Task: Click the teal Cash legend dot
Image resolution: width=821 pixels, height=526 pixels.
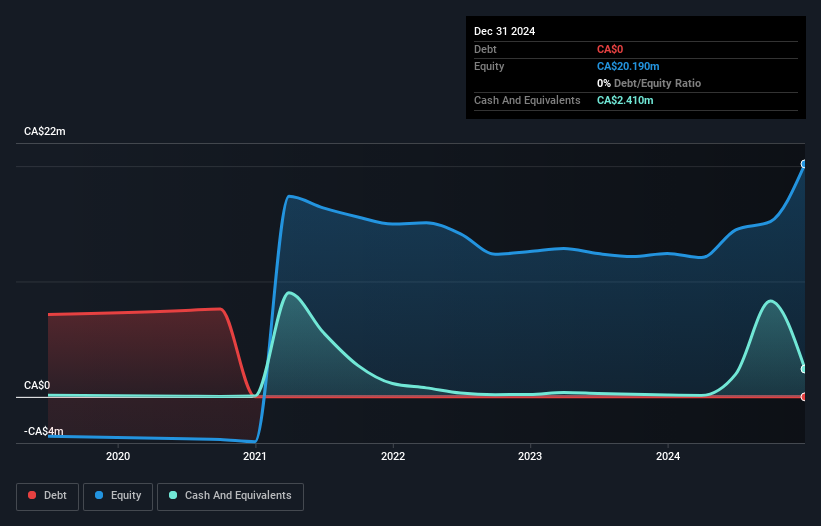Action: click(x=173, y=495)
